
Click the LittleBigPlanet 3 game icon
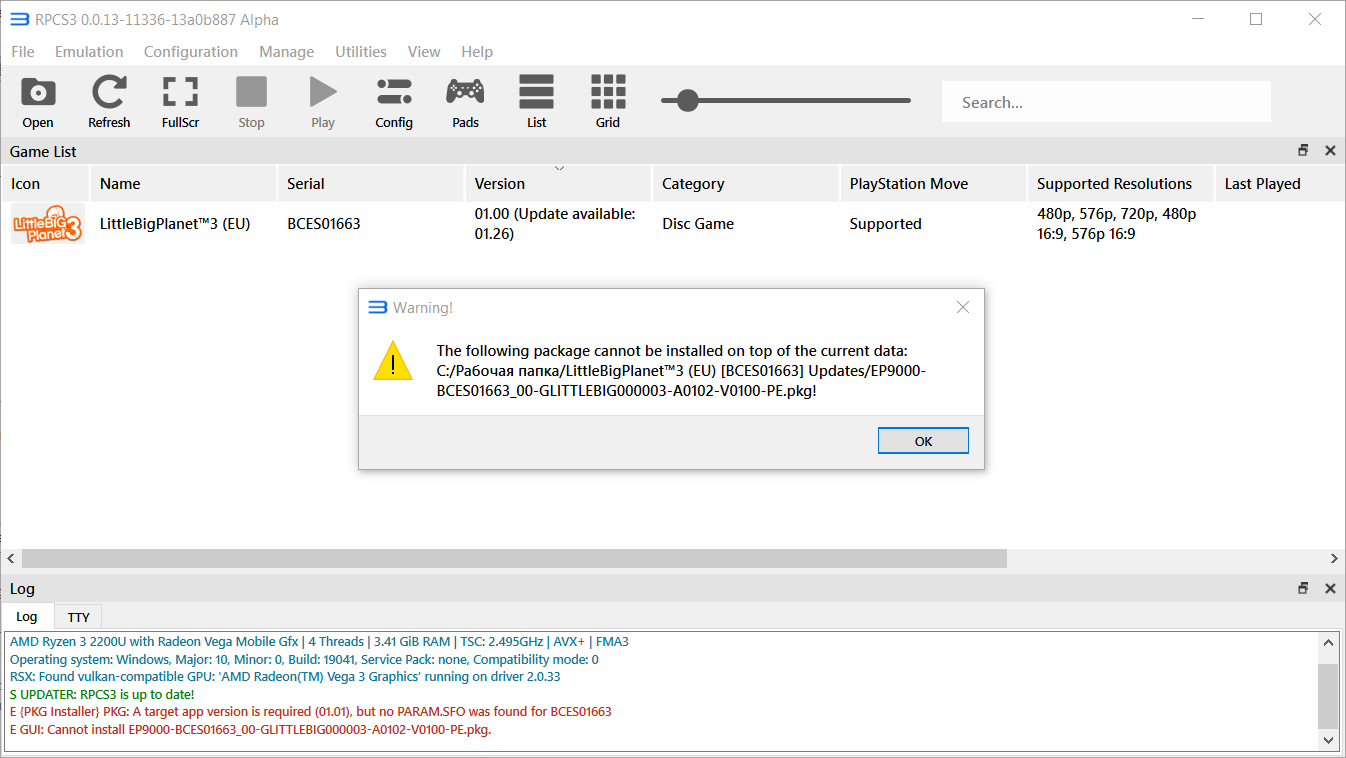[x=47, y=224]
